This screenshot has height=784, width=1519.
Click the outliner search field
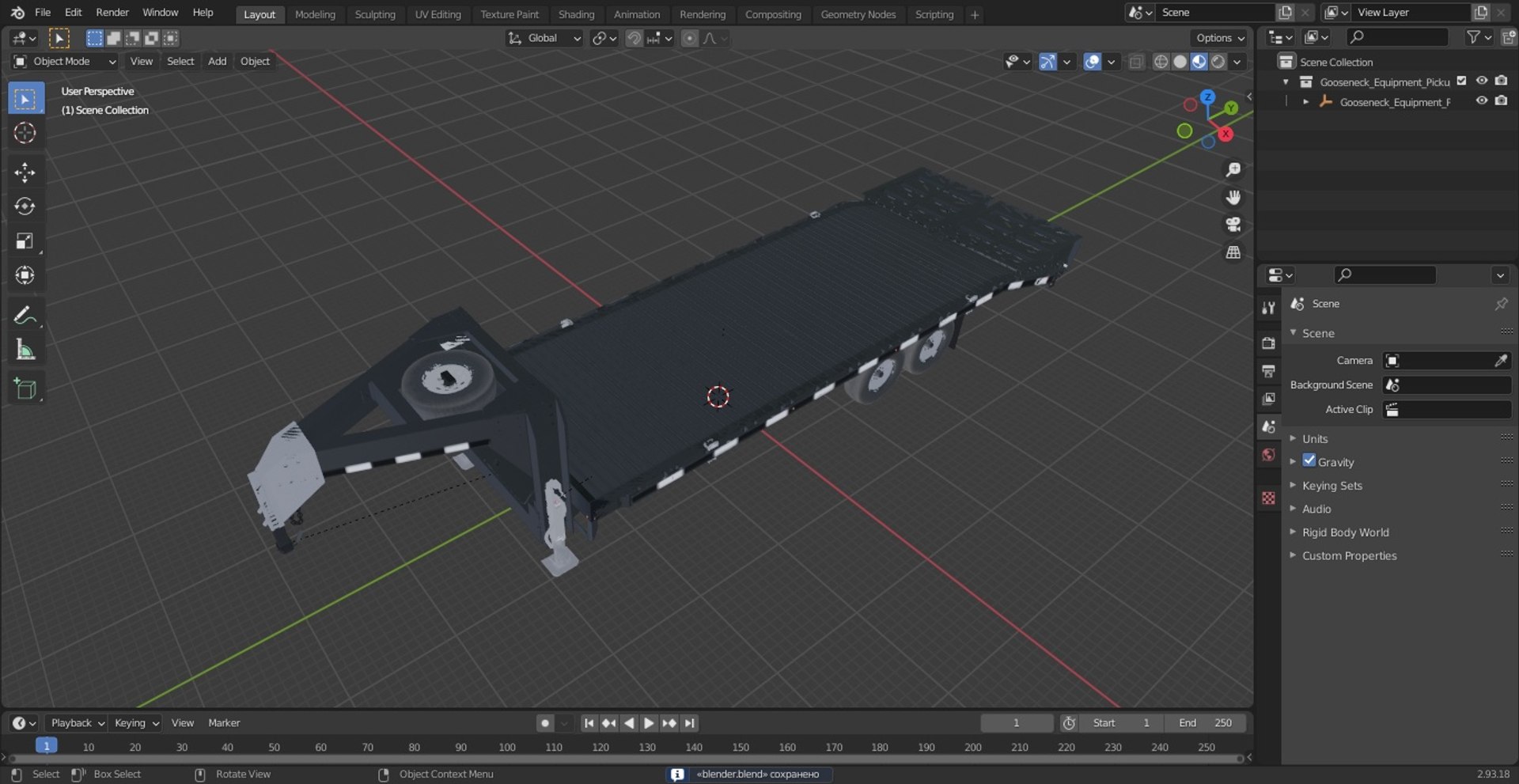[1397, 37]
